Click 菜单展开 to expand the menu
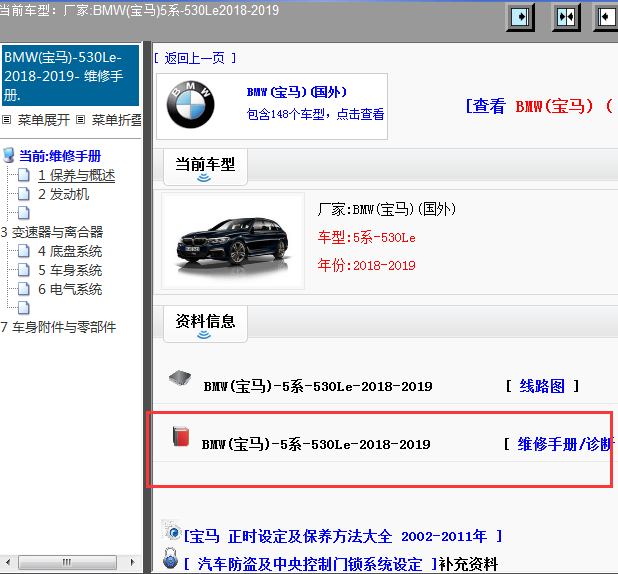The image size is (618, 574). click(x=44, y=119)
